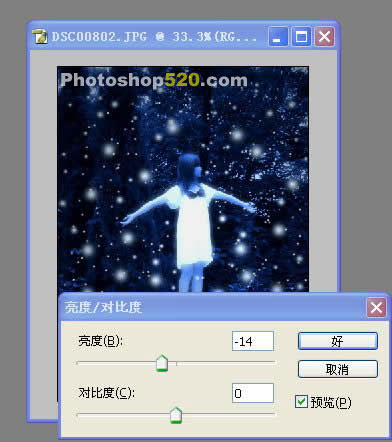This screenshot has width=392, height=442.
Task: Maximize the DSC00802.JPG document window
Action: click(x=301, y=37)
